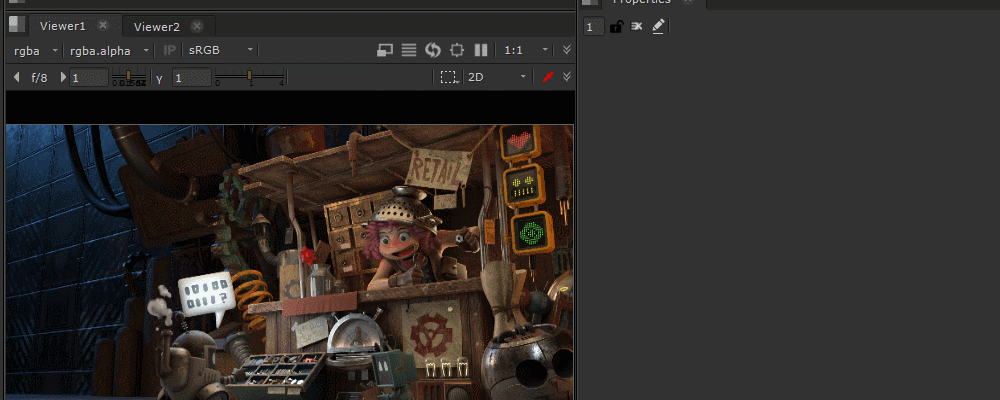The image size is (1000, 400).
Task: Increase gain with right f-stop arrow
Action: 63,77
